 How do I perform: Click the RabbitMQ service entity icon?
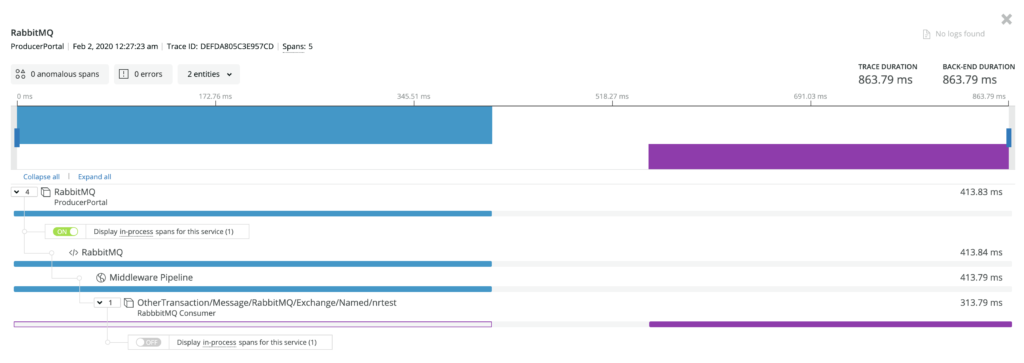(46, 193)
